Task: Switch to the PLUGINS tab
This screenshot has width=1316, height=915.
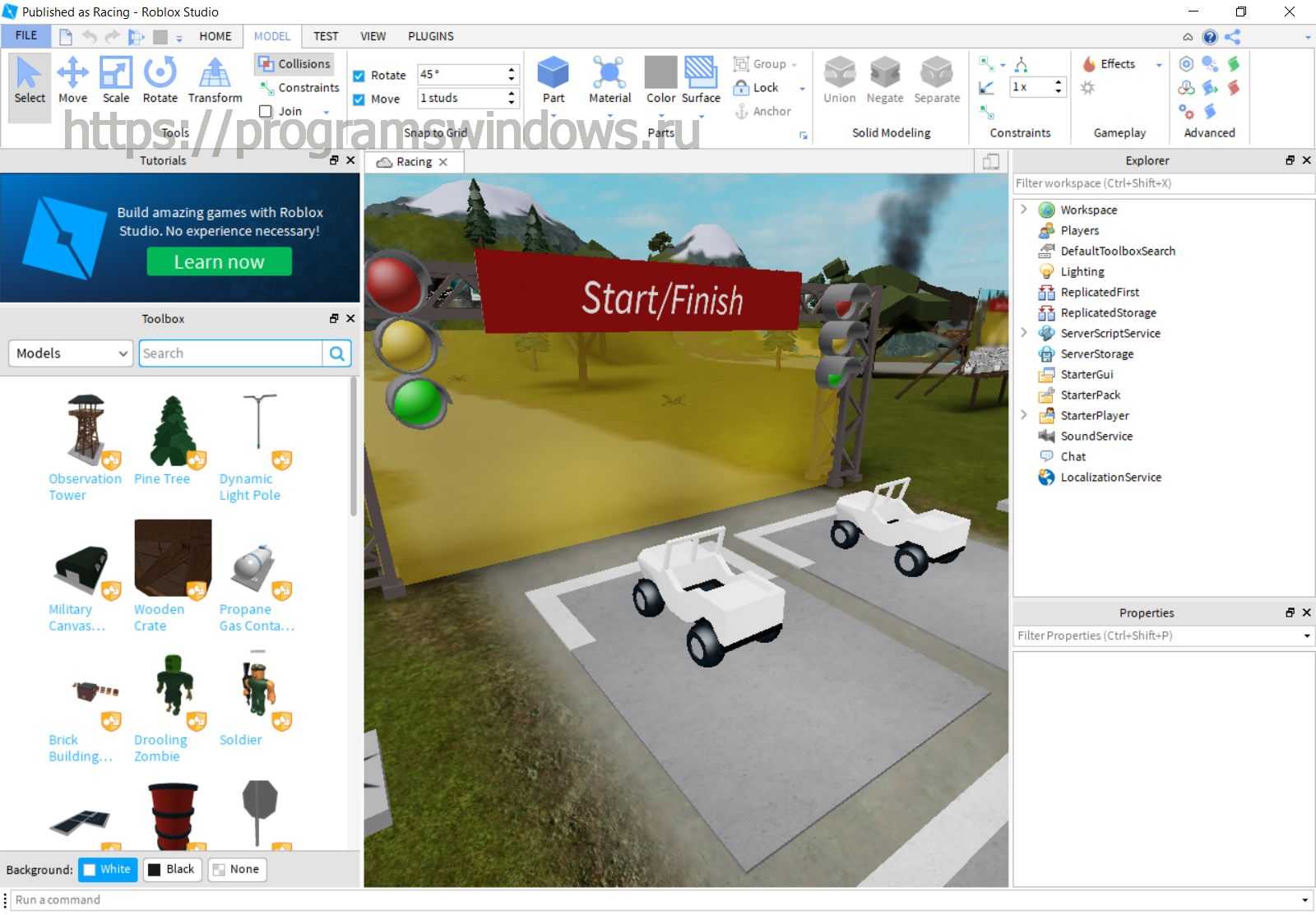Action: click(431, 36)
